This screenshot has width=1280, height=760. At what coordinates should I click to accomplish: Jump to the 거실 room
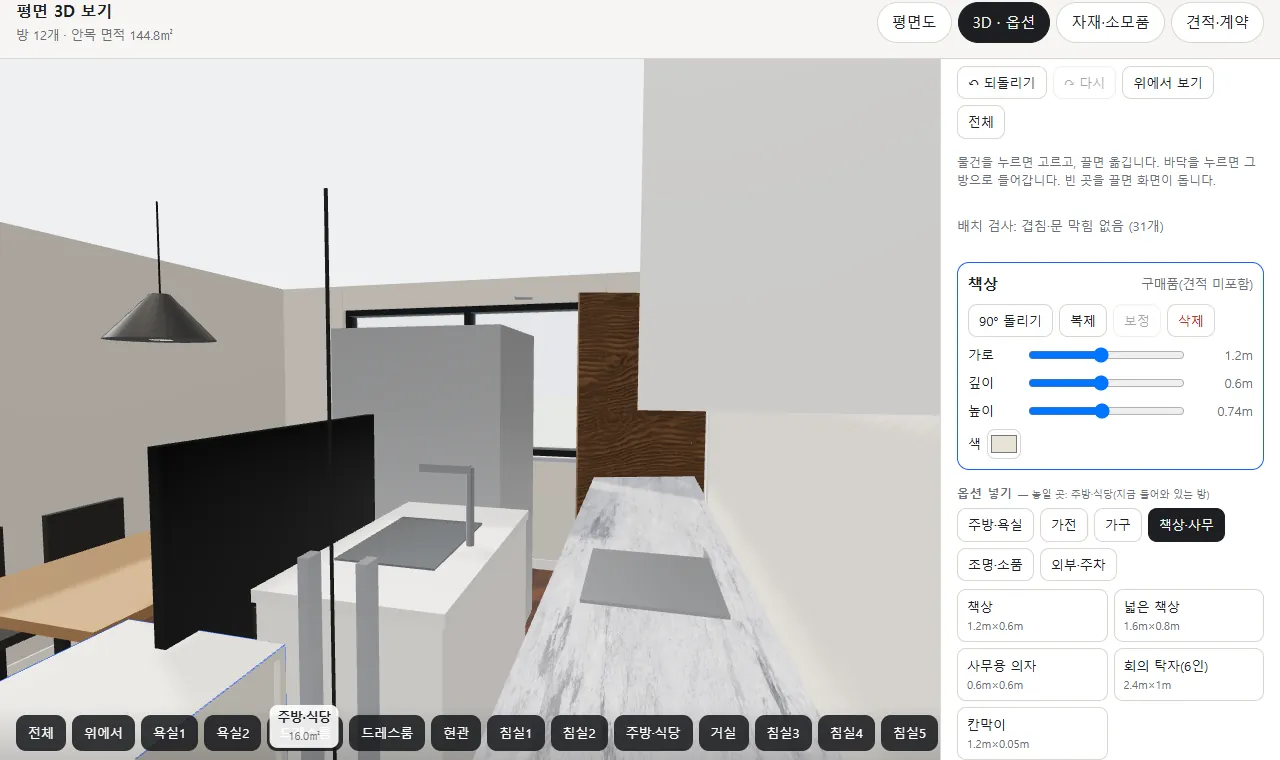pyautogui.click(x=723, y=733)
